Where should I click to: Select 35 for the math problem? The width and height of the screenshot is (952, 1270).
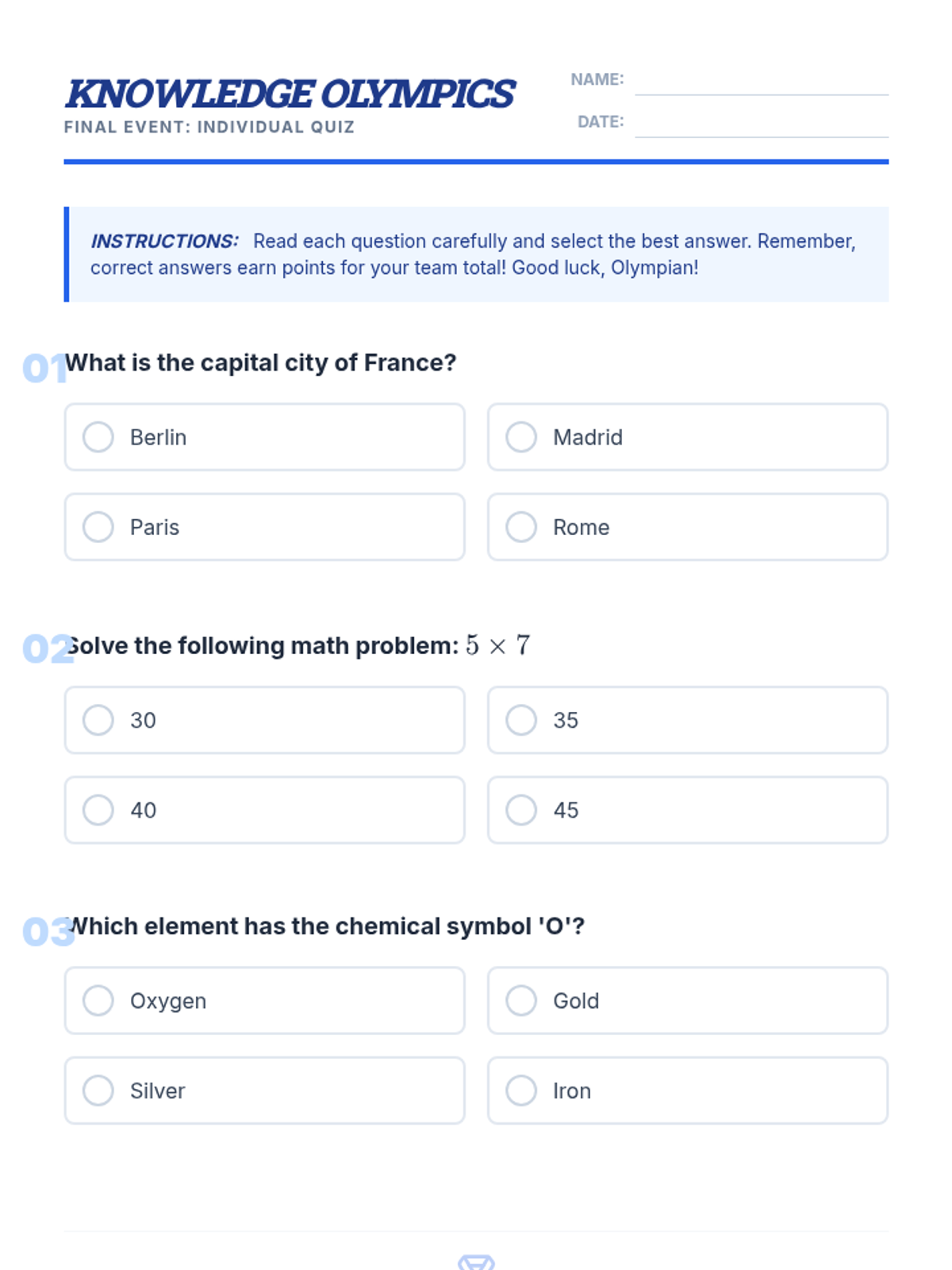[x=521, y=720]
